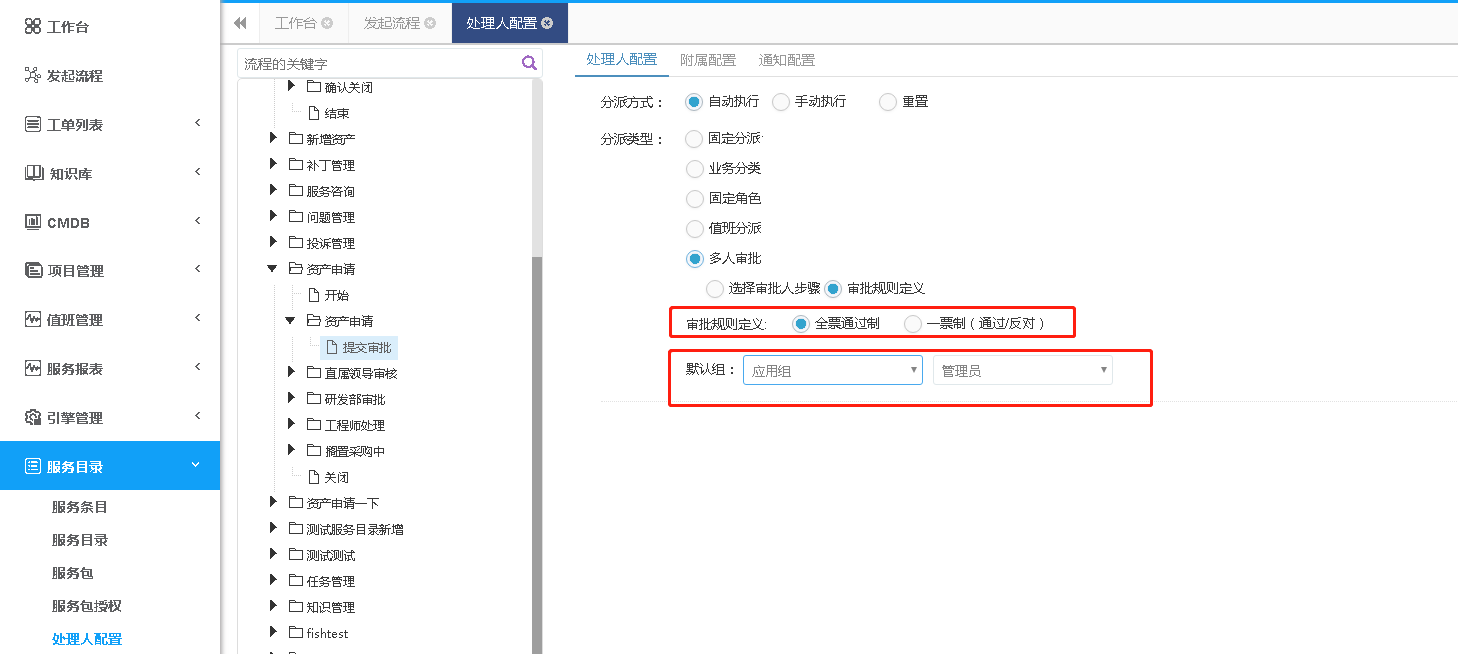This screenshot has width=1458, height=654.
Task: Click the 发起流程 icon in the sidebar
Action: [x=33, y=76]
